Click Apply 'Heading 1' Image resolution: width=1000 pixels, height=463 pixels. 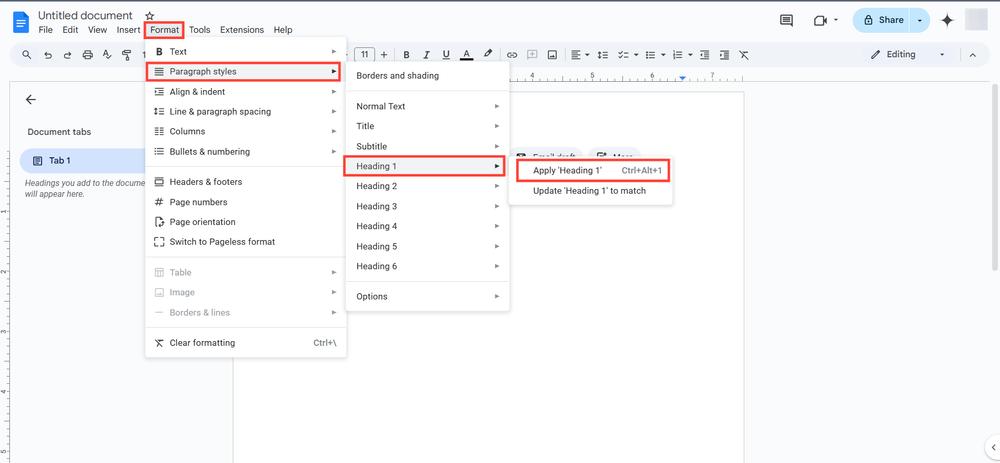click(593, 171)
